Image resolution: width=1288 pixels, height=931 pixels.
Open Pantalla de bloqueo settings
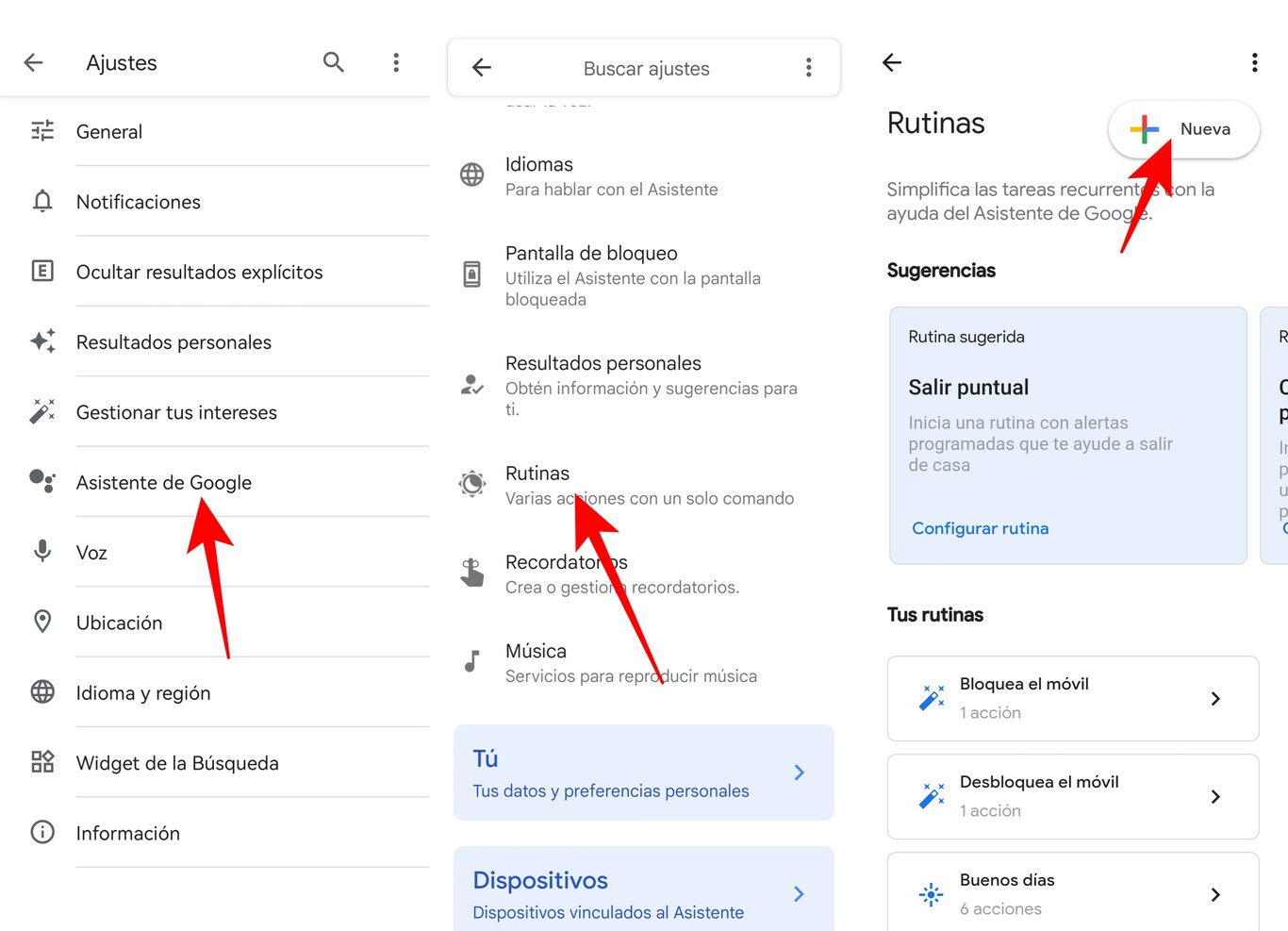pyautogui.click(x=644, y=275)
